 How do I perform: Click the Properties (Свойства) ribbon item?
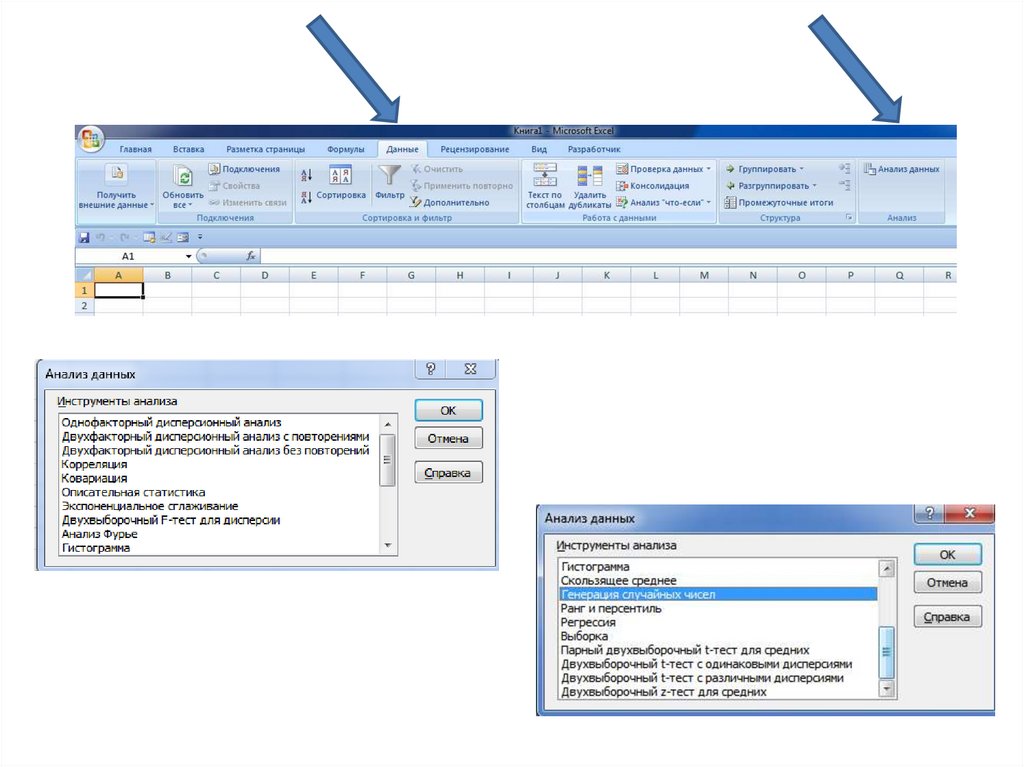[234, 186]
